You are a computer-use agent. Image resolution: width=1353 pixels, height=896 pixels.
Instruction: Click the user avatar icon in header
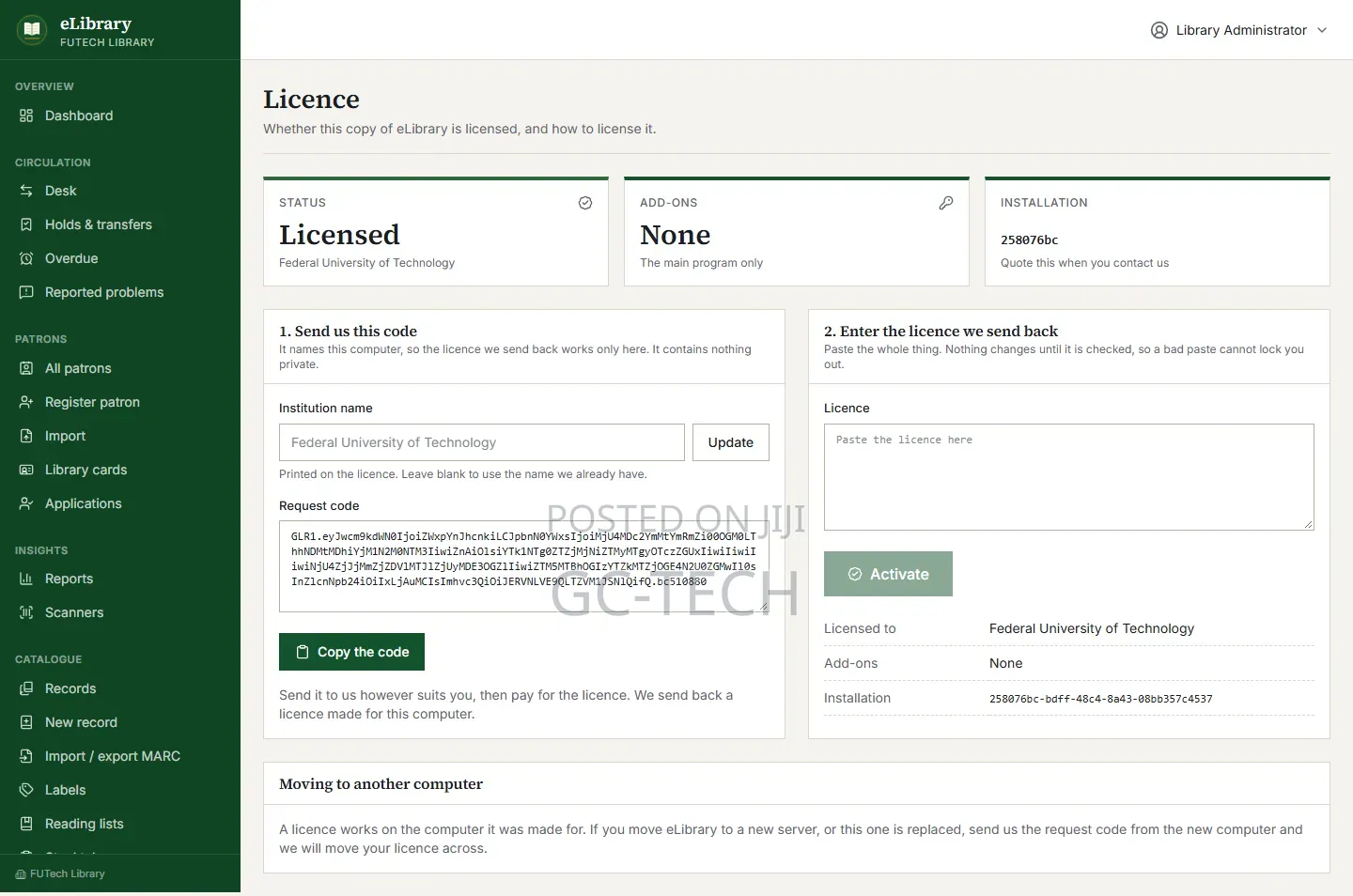1159,30
